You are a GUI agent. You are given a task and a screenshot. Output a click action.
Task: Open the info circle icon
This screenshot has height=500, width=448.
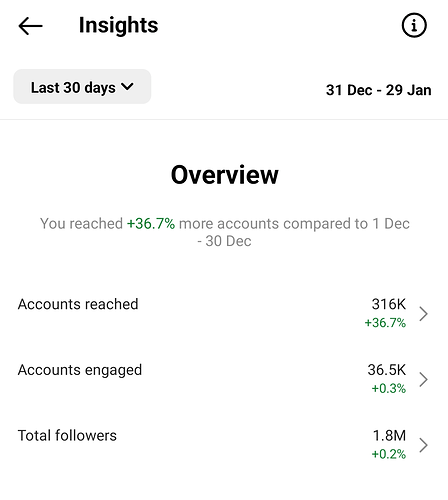pyautogui.click(x=414, y=25)
